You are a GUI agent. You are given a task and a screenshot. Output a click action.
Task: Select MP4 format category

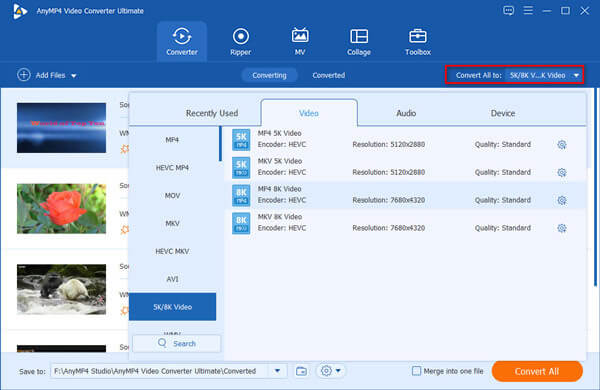(172, 140)
